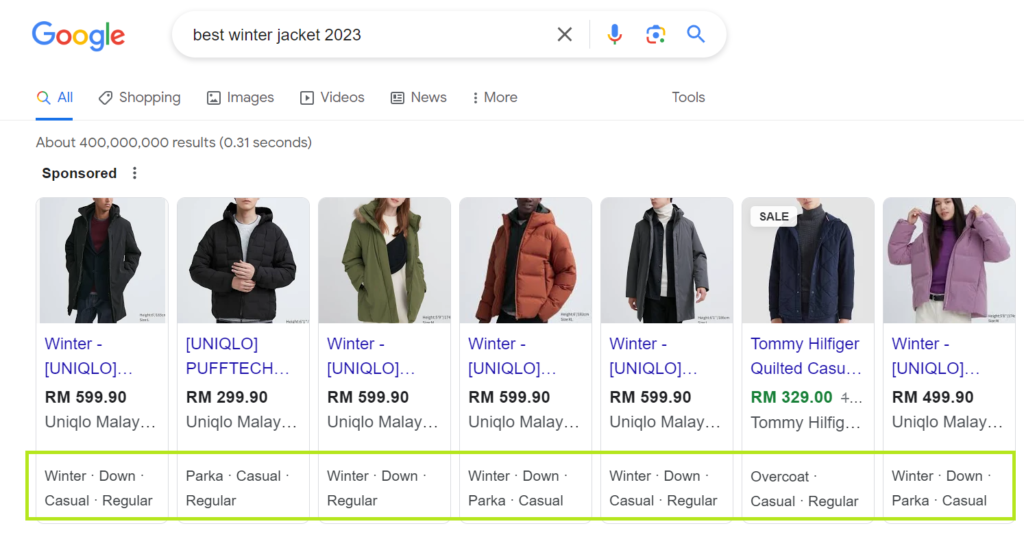Switch to the Shopping tab
The image size is (1024, 539).
[139, 98]
